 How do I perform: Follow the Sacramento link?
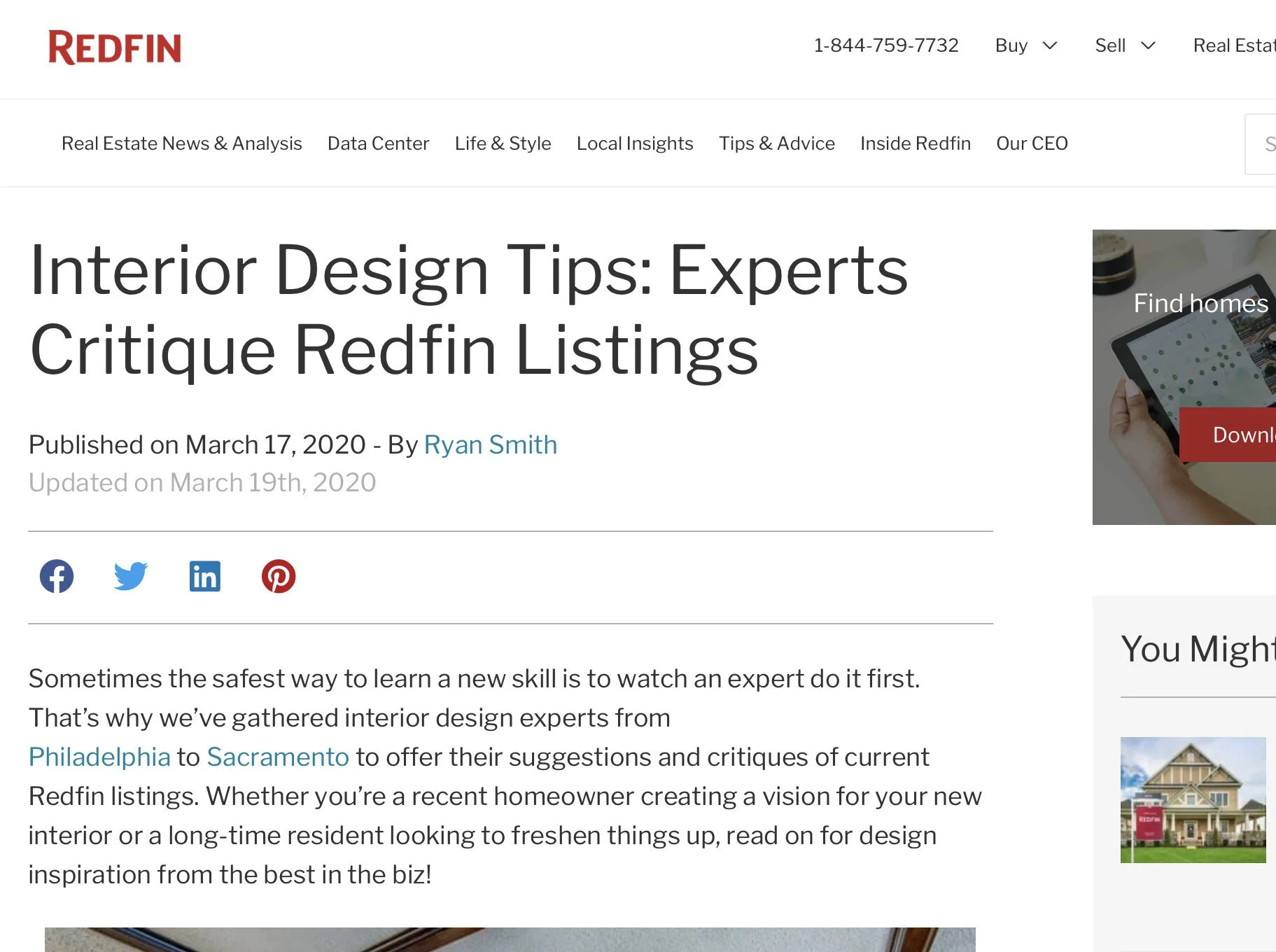pos(278,757)
